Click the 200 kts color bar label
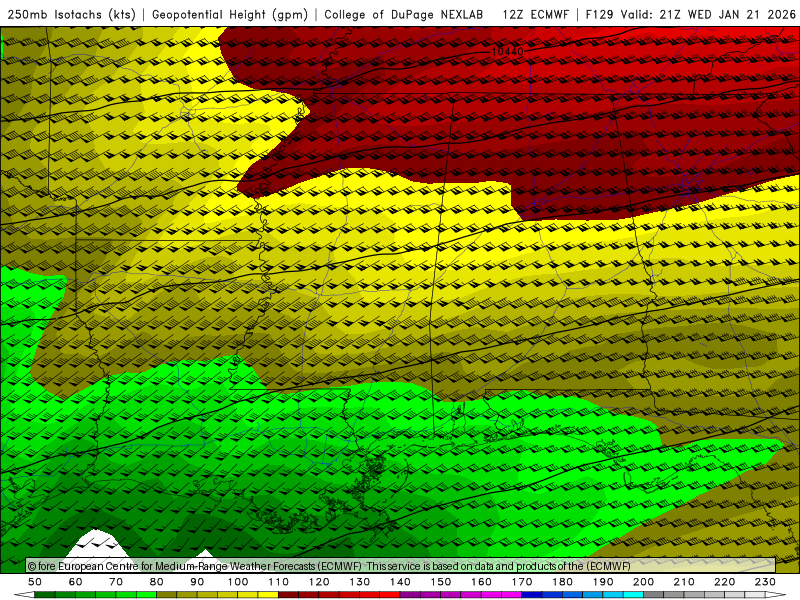 click(x=643, y=582)
